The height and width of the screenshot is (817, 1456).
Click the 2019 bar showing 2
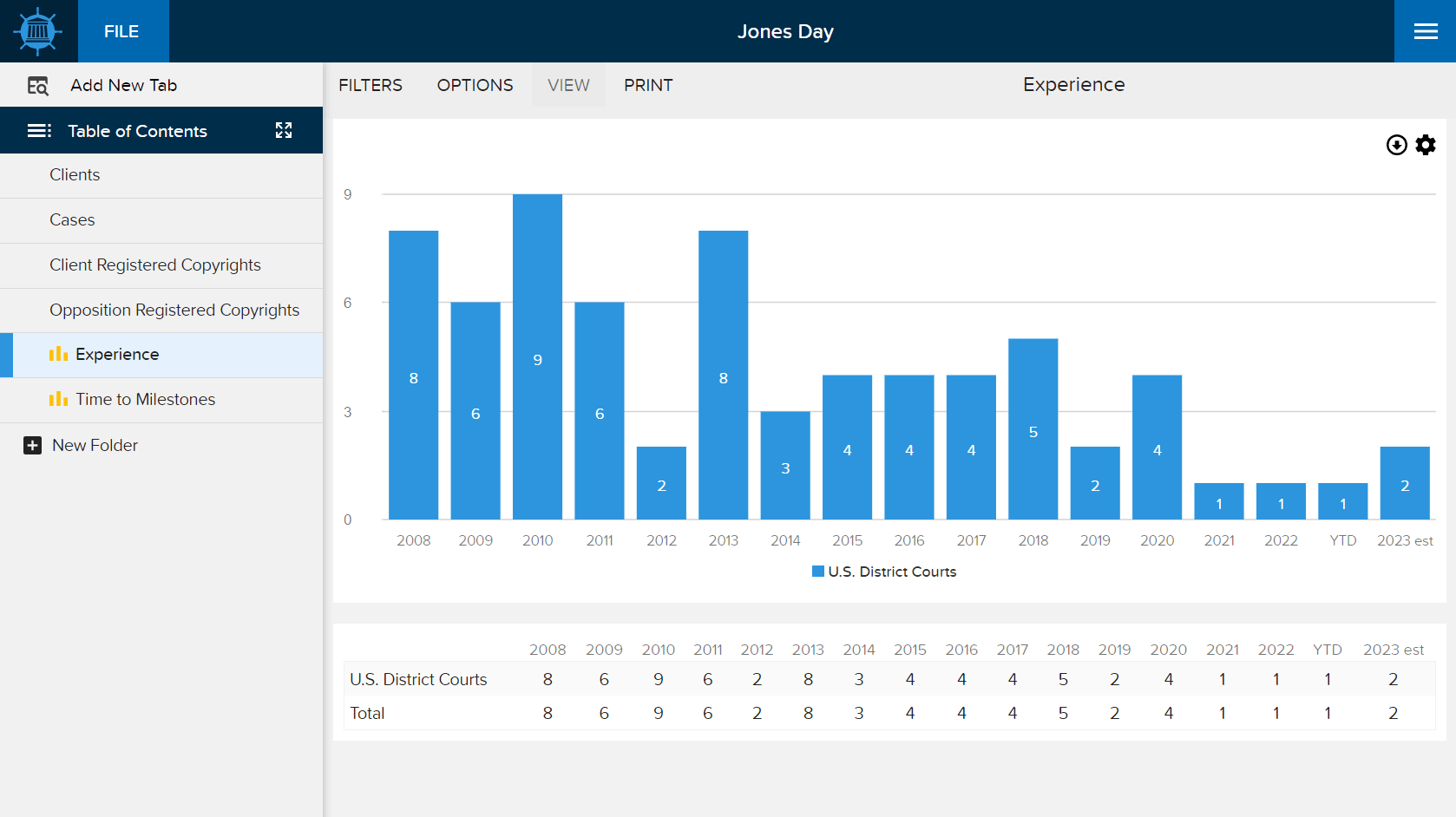click(x=1095, y=483)
